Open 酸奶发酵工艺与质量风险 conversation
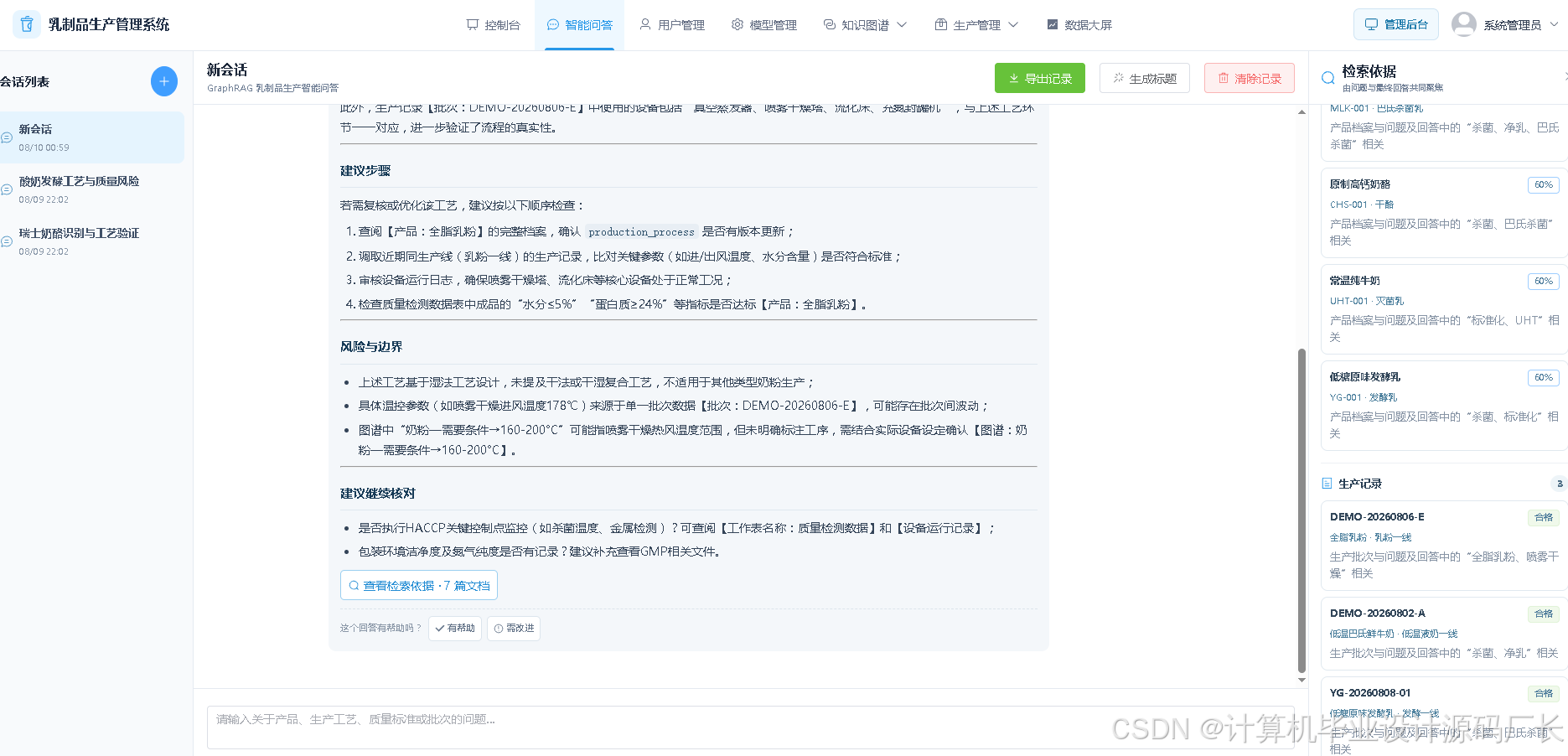 [91, 189]
